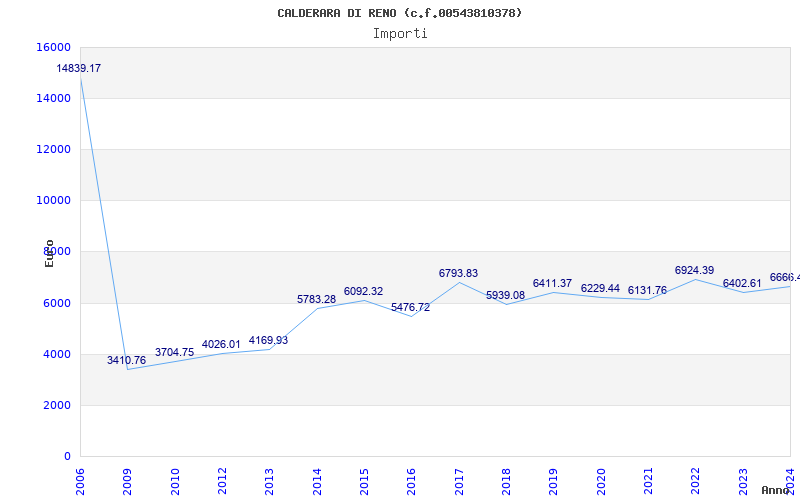Click the 2016 x-axis year label
This screenshot has height=500, width=800.
point(411,482)
